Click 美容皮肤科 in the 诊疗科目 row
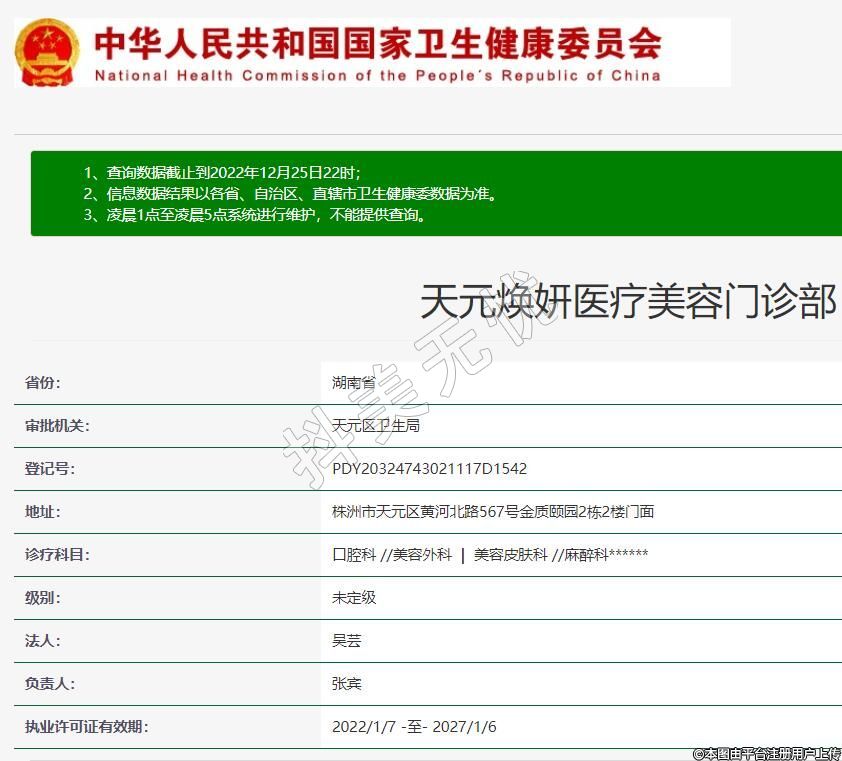 [510, 555]
